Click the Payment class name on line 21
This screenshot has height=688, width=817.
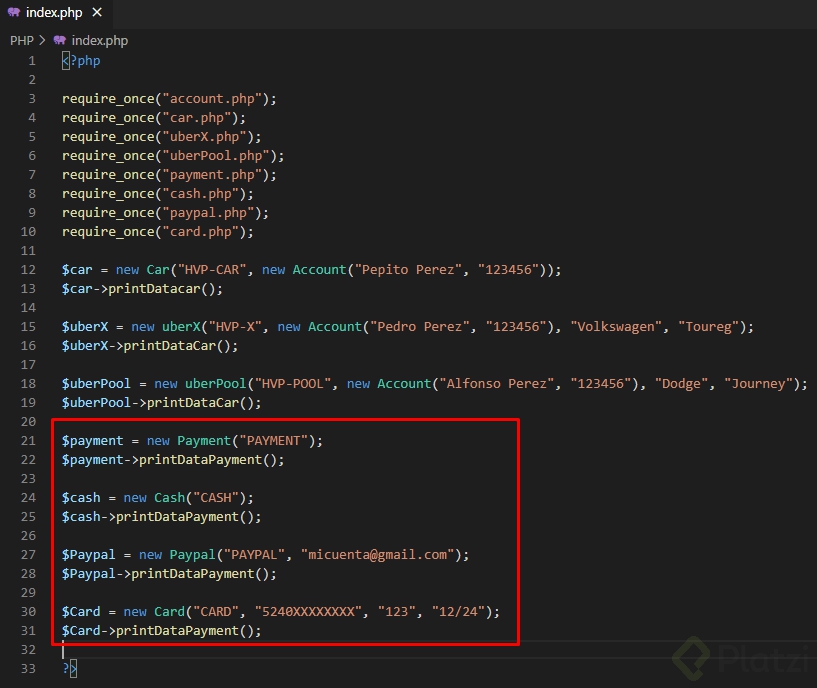point(204,441)
